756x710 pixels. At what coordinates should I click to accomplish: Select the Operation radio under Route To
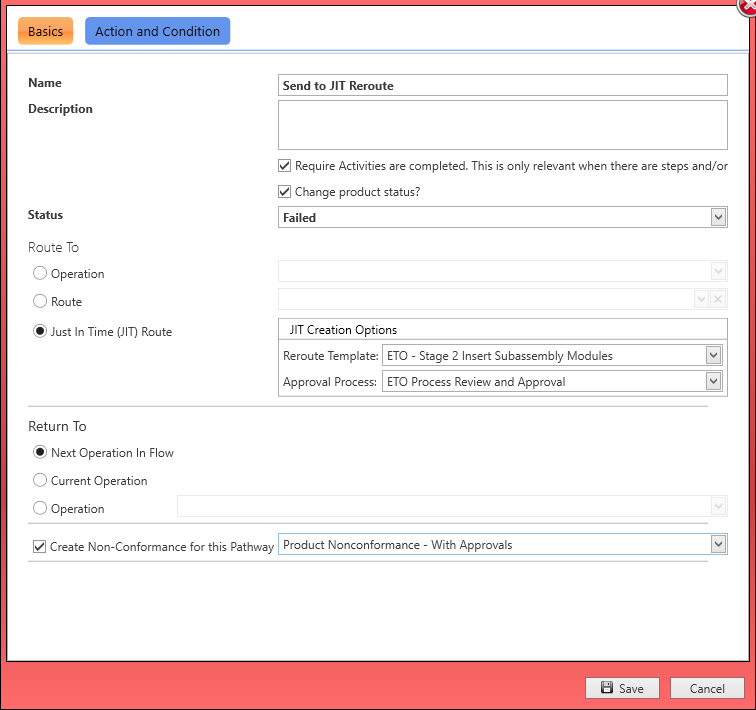(40, 273)
